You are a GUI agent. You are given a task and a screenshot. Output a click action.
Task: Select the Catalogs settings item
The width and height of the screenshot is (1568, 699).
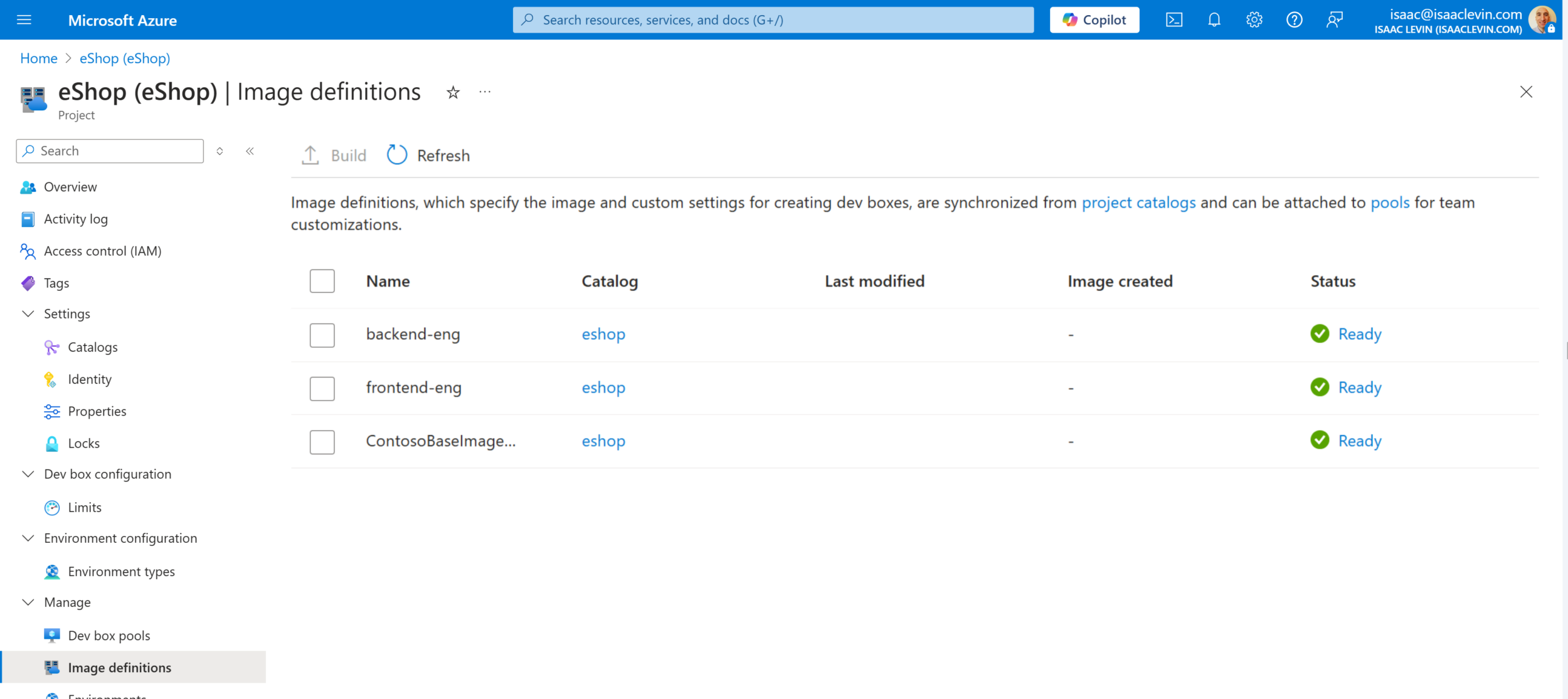(92, 347)
